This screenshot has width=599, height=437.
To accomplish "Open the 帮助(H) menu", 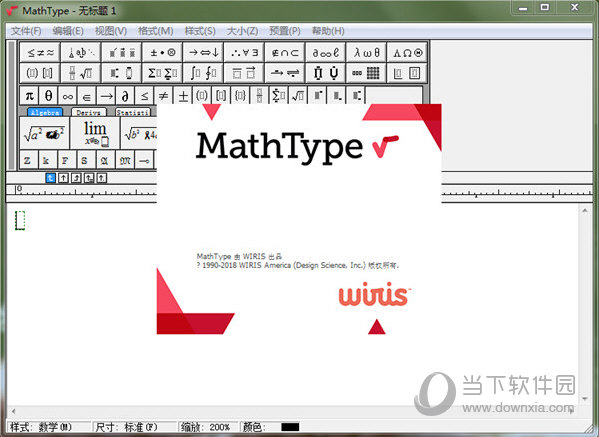I will tap(328, 31).
